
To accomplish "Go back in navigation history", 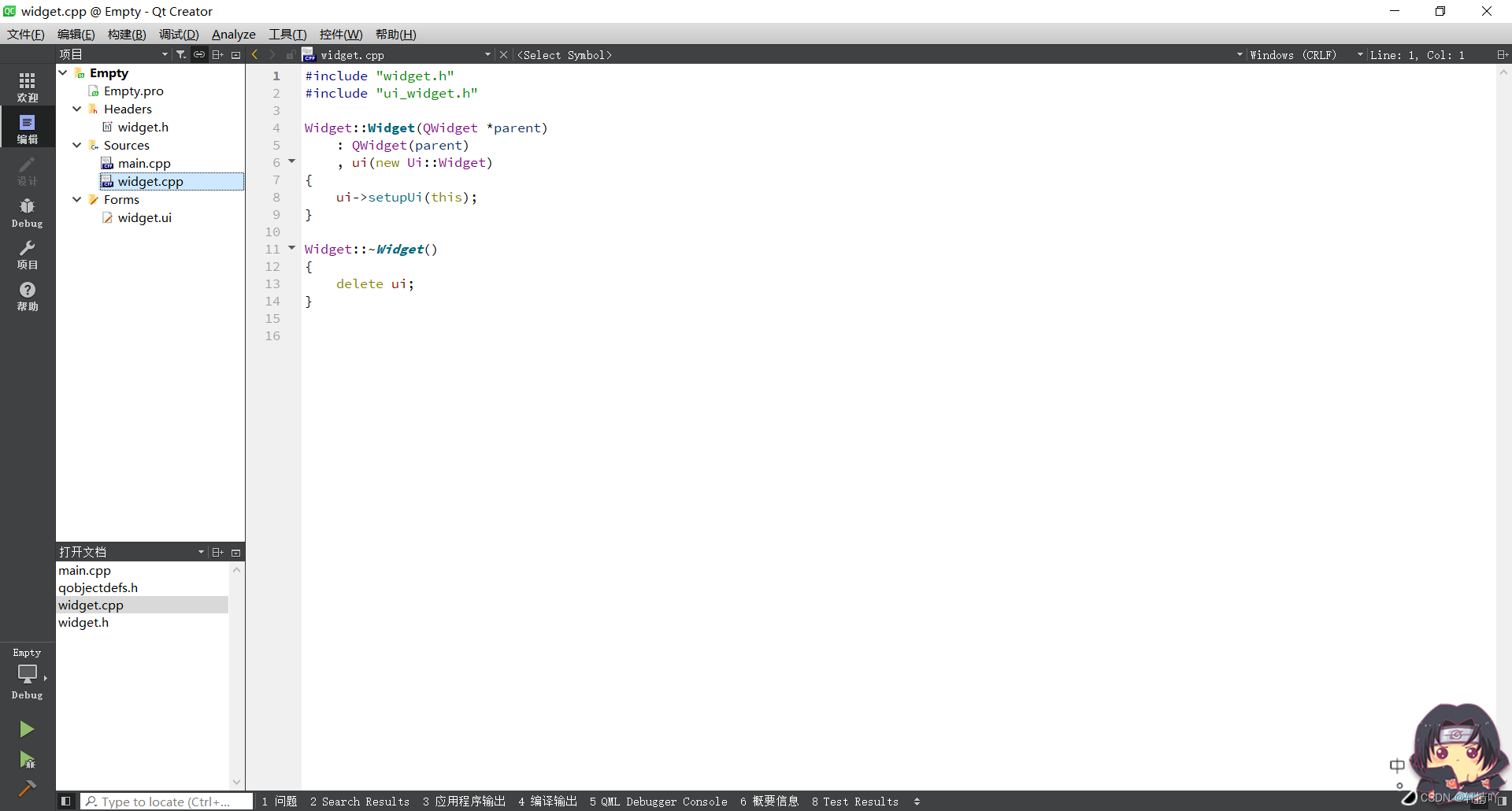I will (x=255, y=54).
